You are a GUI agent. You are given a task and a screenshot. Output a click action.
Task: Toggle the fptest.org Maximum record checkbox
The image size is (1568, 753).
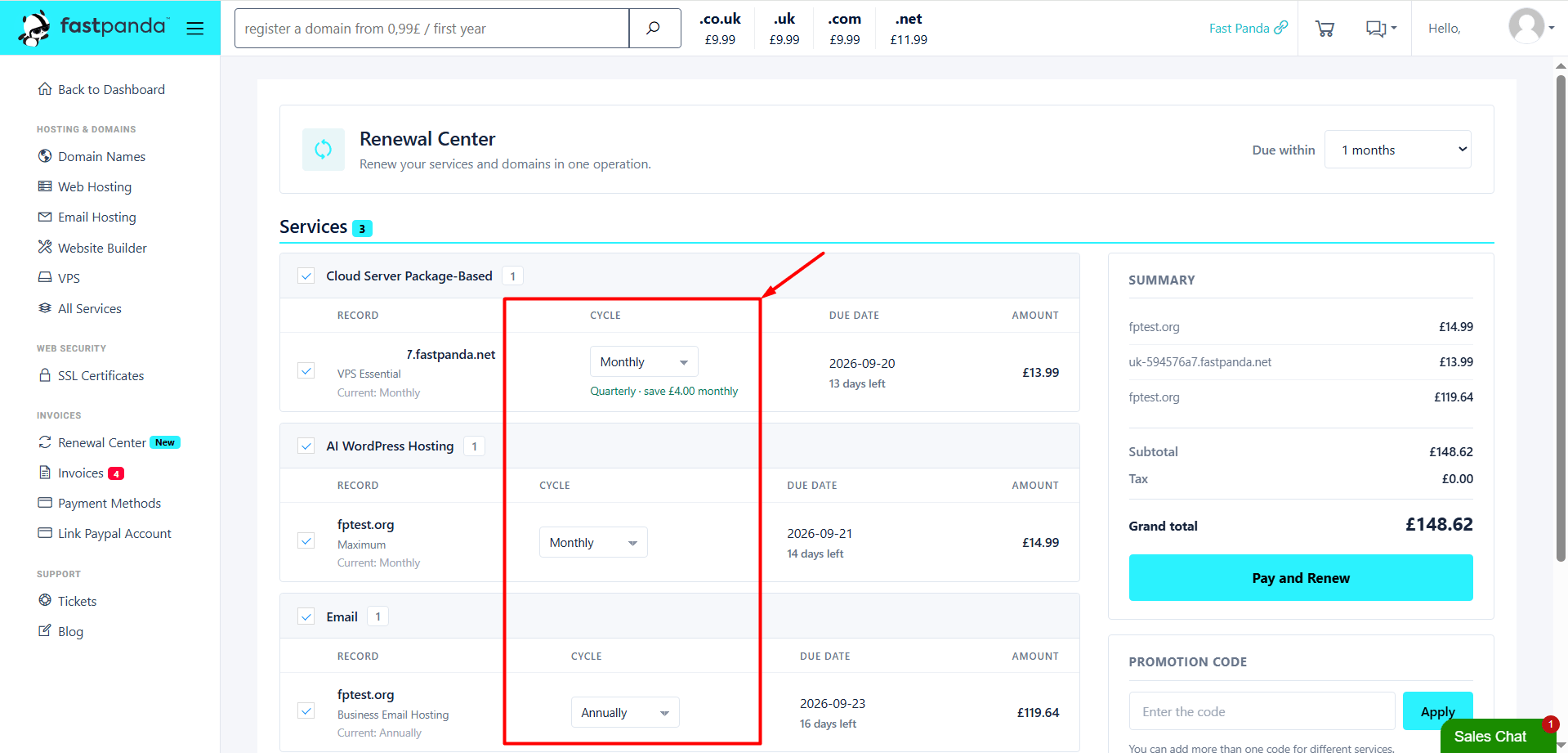pos(306,540)
